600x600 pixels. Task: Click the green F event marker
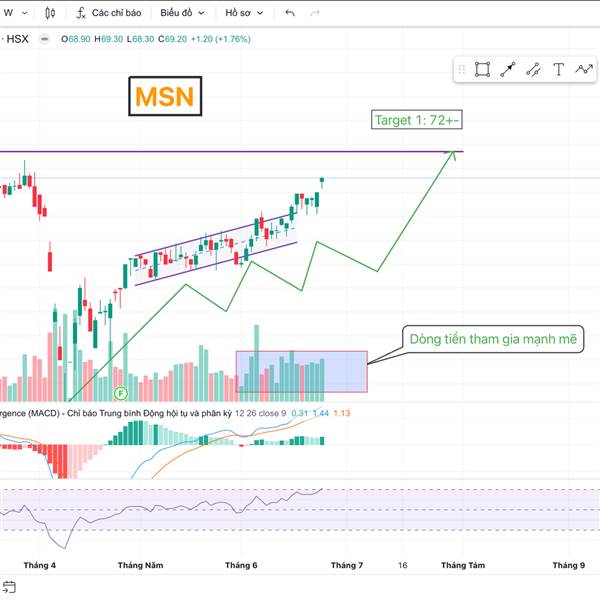[121, 393]
